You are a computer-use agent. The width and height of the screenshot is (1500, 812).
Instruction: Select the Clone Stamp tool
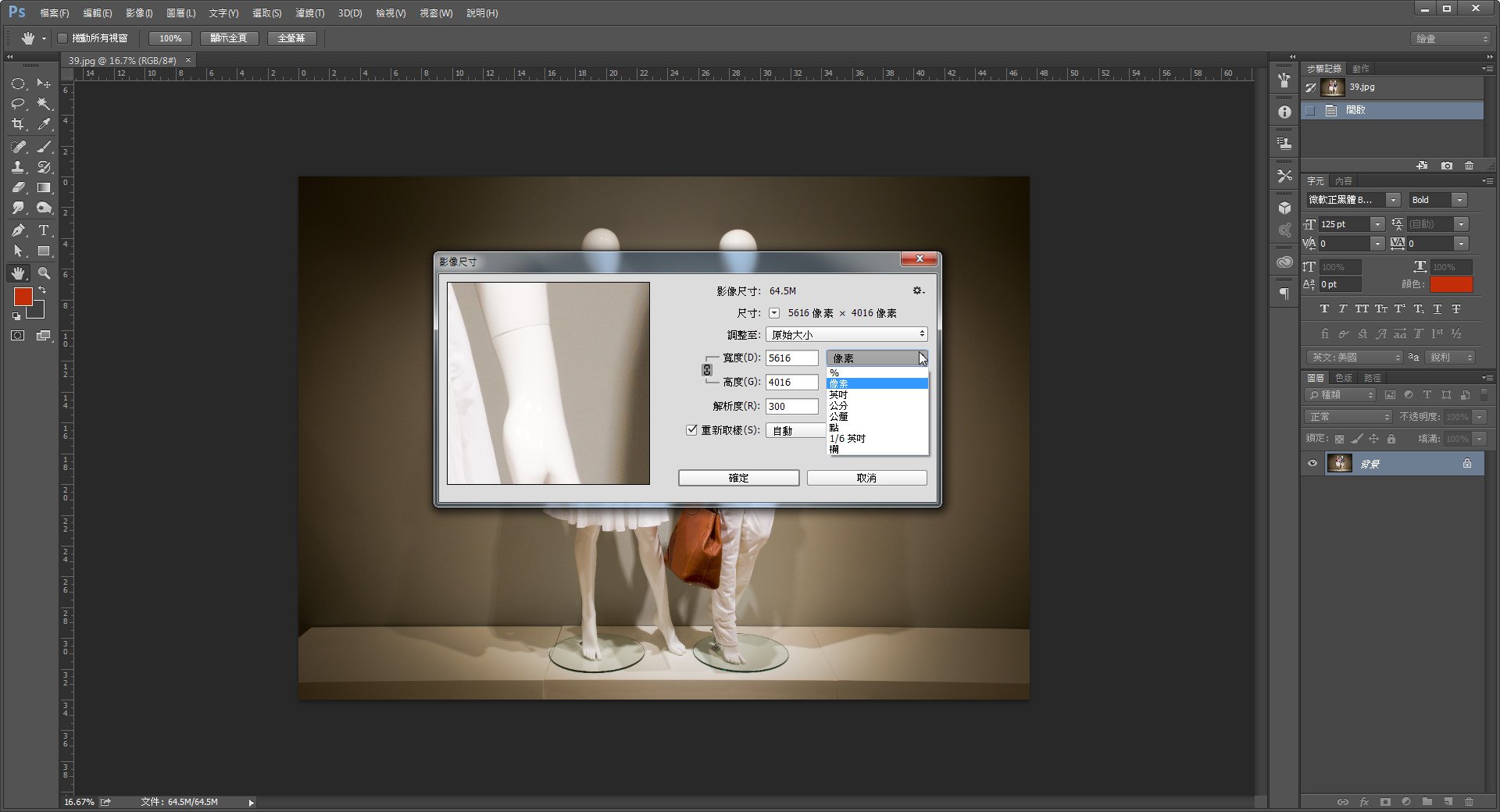18,167
